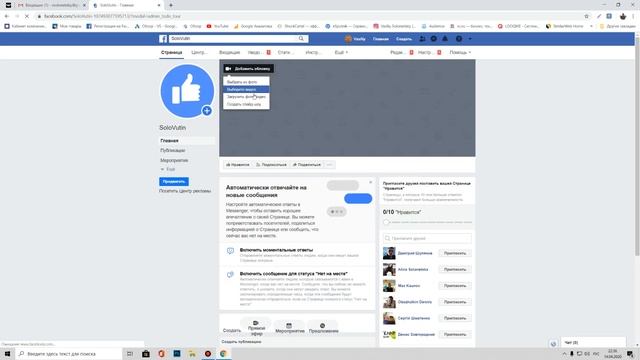Invite Денис with 'Пригласить'
The image size is (640, 360).
(455, 334)
